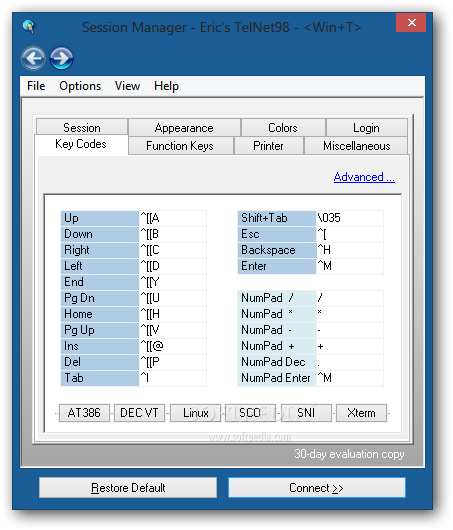Viewport: 453px width, 530px height.
Task: Edit the NumPad Enter code field
Action: [x=350, y=378]
